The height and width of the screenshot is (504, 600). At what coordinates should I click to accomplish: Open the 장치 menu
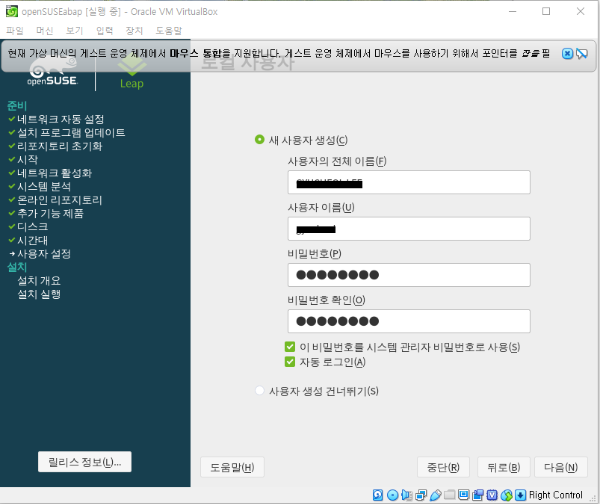(134, 31)
